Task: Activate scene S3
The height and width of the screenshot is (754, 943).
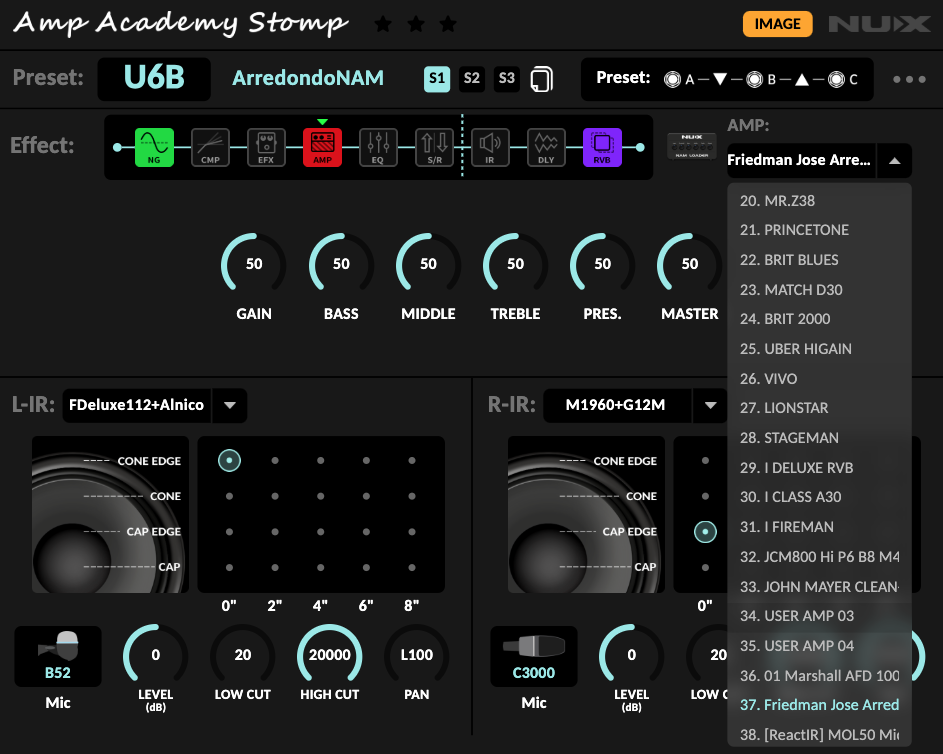Action: coord(506,79)
